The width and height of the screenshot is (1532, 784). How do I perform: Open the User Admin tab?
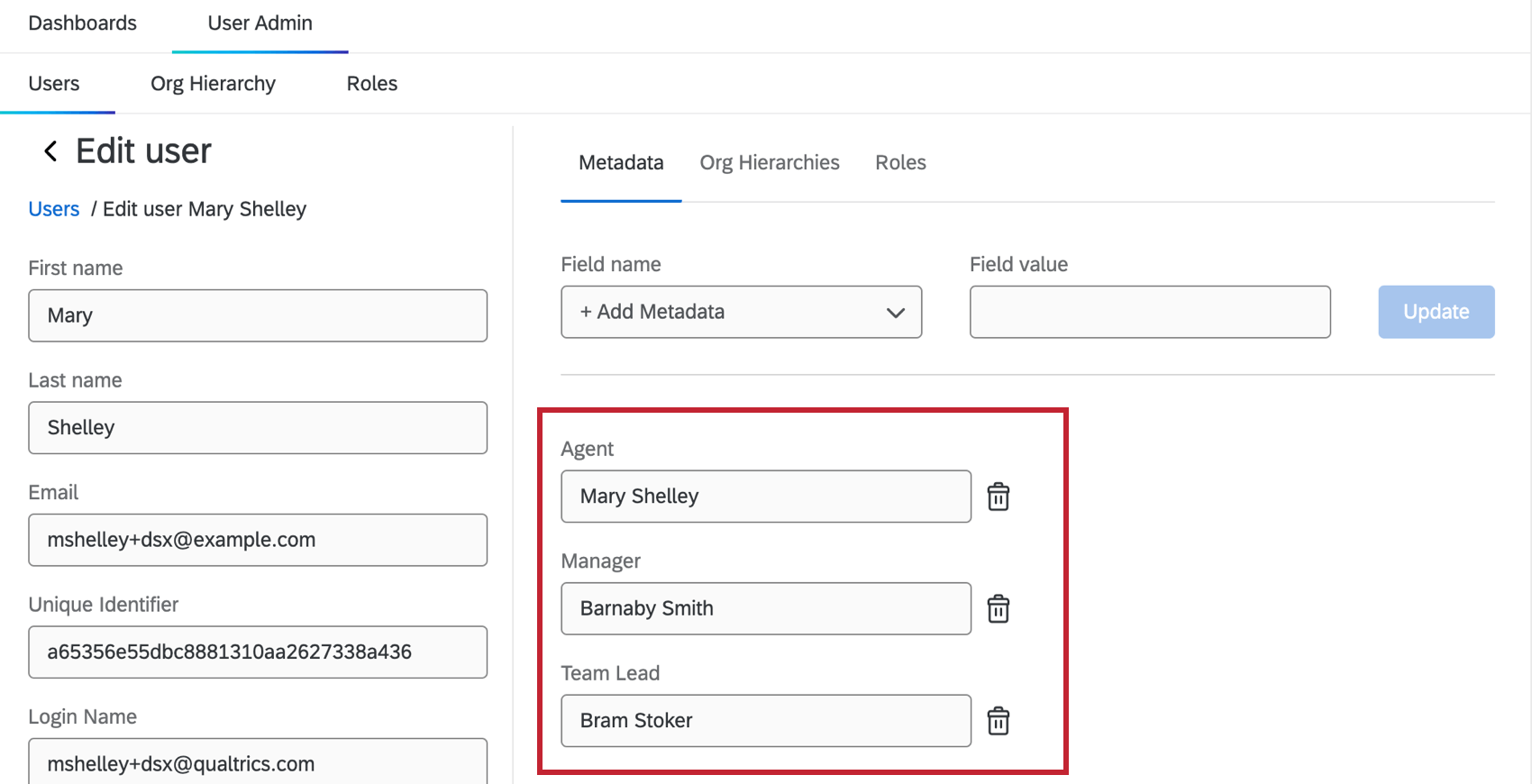coord(260,23)
